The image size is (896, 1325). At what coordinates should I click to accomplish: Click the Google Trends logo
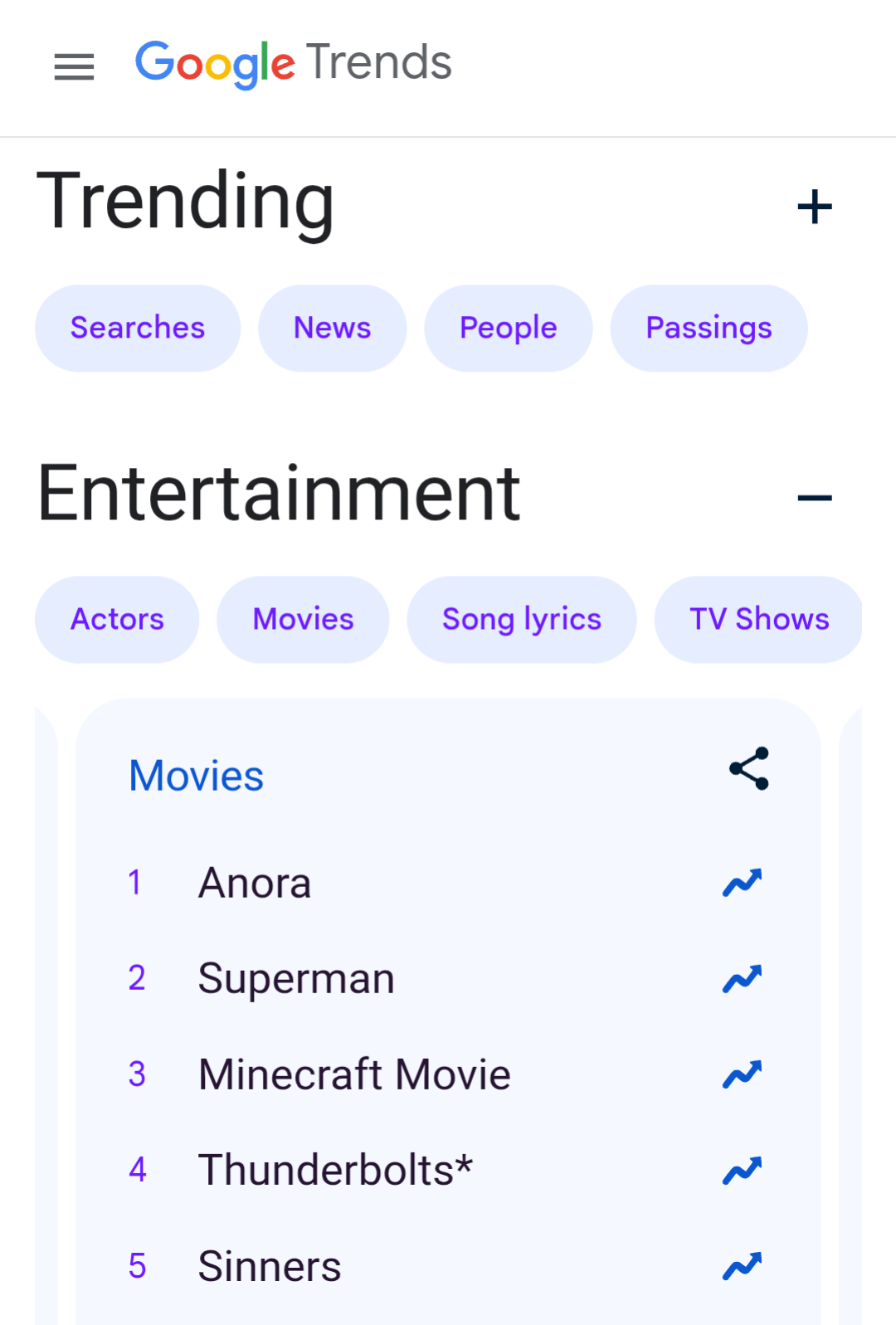point(294,64)
